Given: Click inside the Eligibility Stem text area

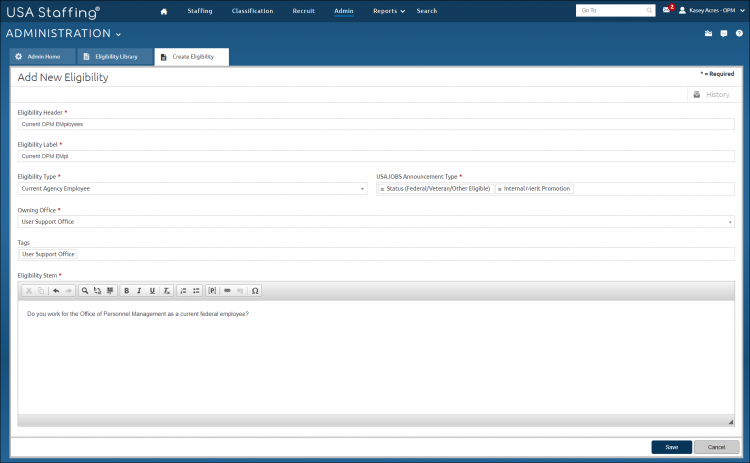Looking at the screenshot, I should (x=376, y=357).
